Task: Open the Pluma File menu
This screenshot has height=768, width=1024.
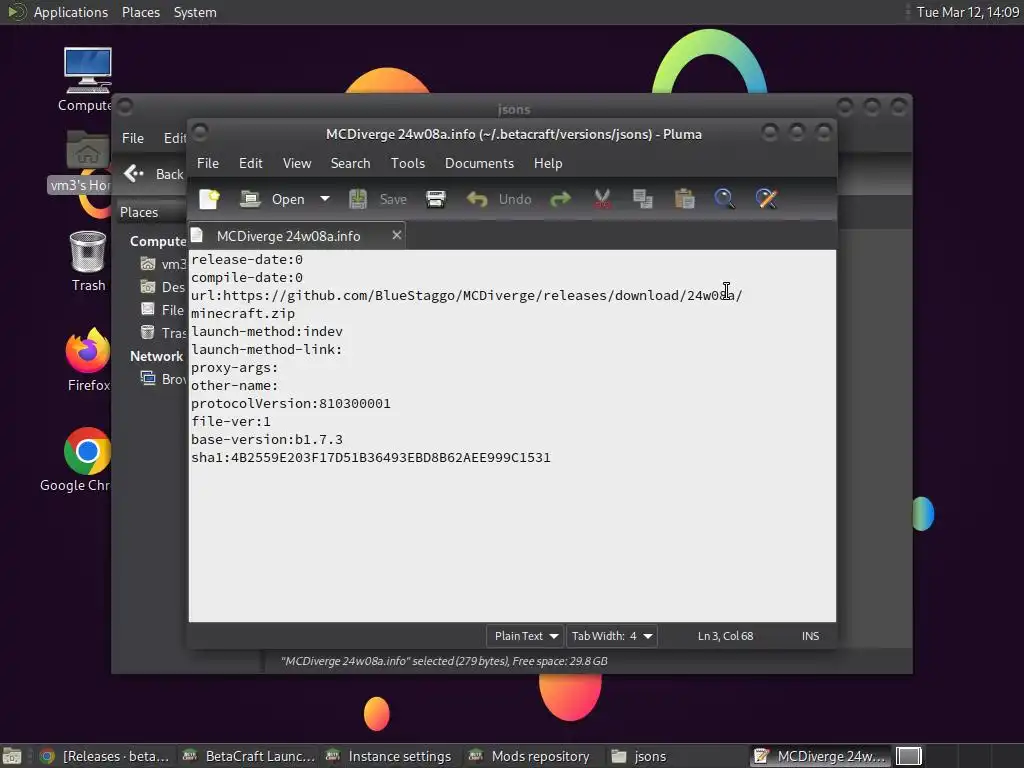Action: [208, 163]
